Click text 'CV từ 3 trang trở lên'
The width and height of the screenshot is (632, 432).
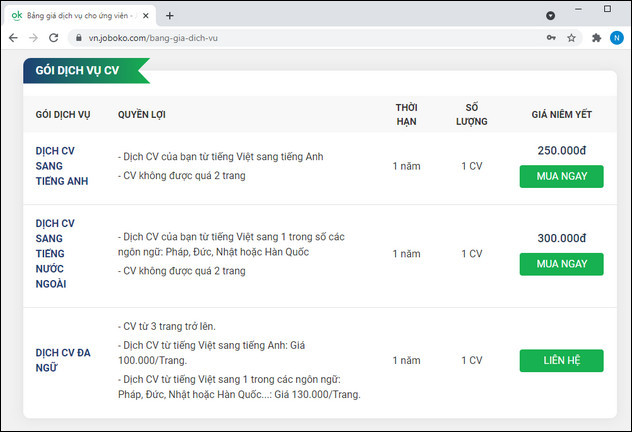169,326
